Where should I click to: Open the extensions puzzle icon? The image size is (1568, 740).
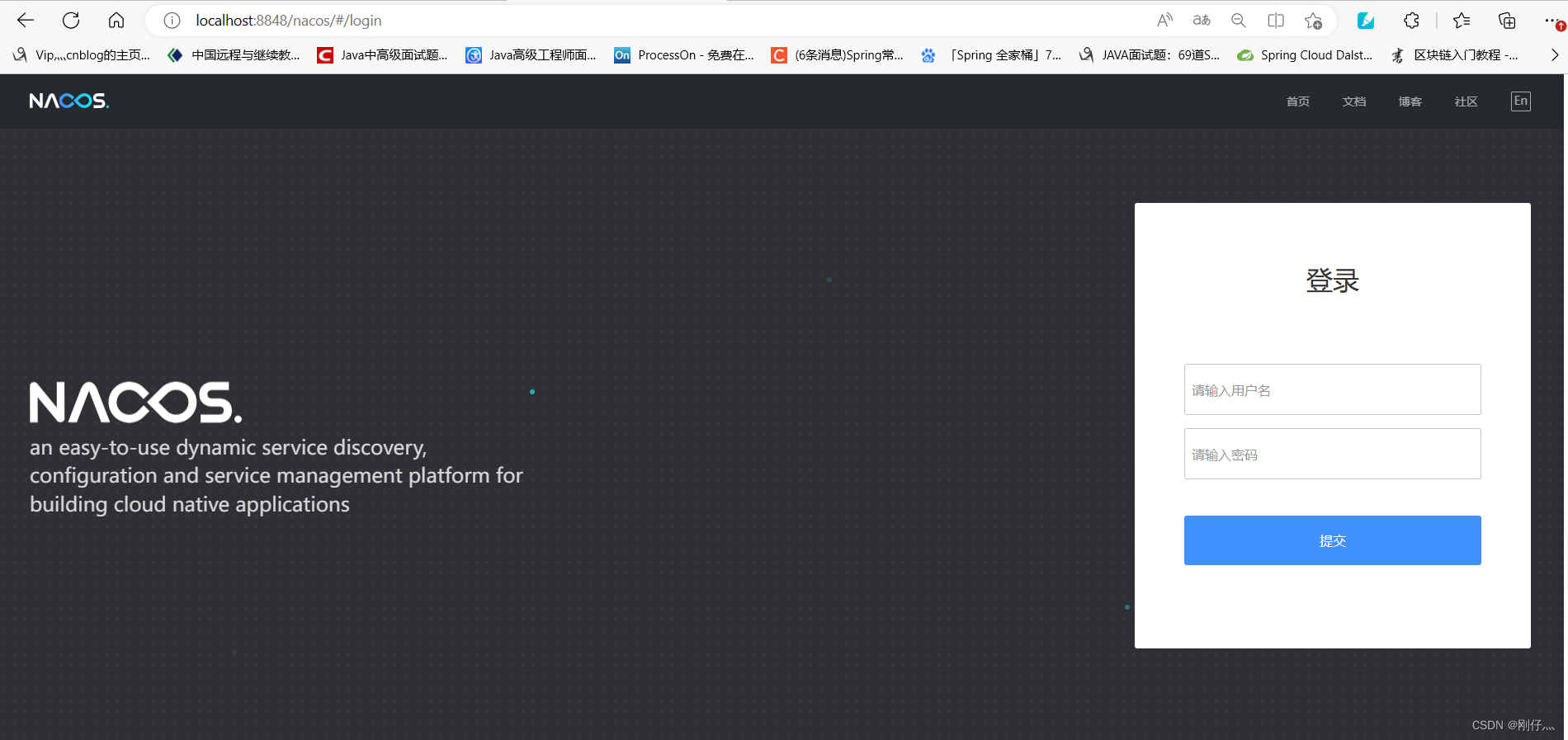point(1412,21)
